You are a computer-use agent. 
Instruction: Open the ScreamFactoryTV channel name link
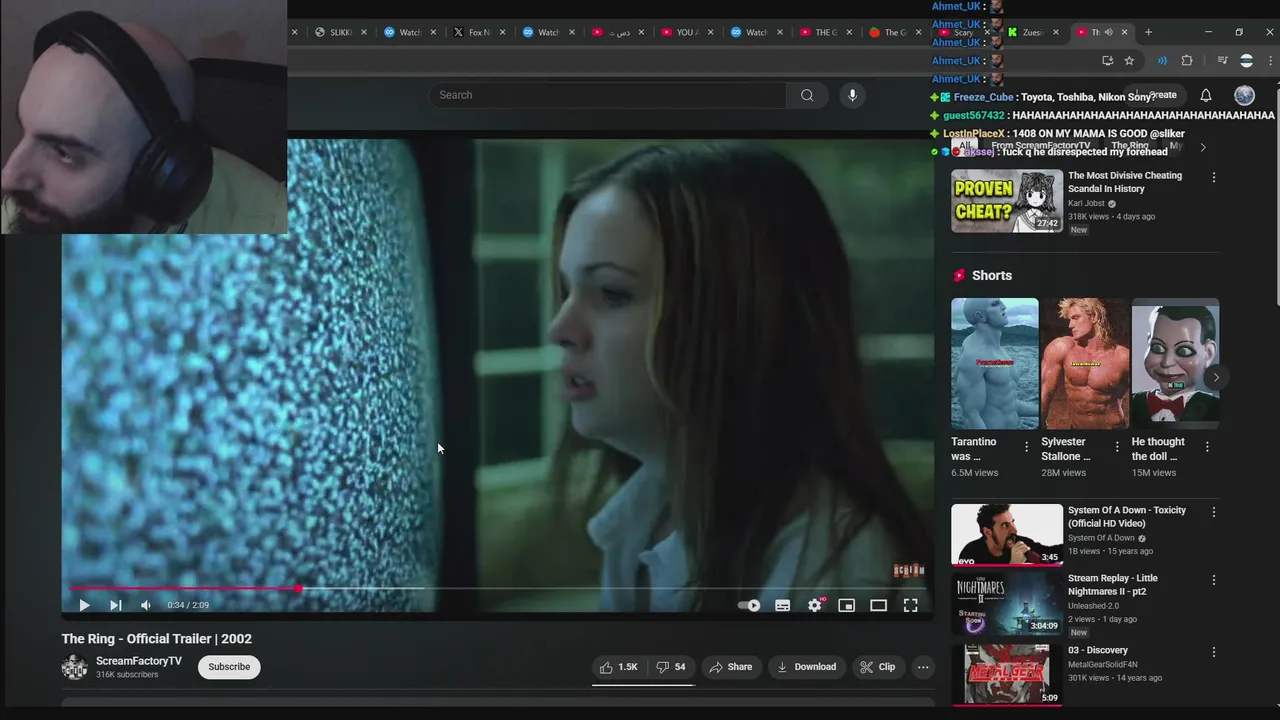139,661
